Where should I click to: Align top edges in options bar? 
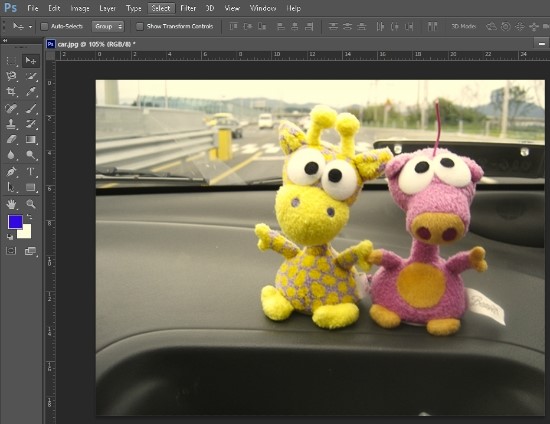[234, 26]
